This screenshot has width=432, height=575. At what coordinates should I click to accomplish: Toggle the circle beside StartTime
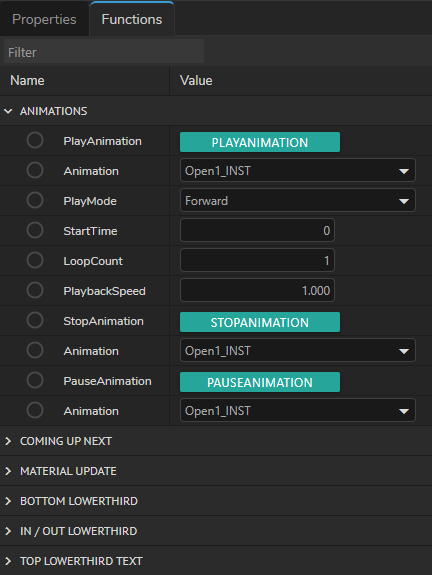pos(35,230)
